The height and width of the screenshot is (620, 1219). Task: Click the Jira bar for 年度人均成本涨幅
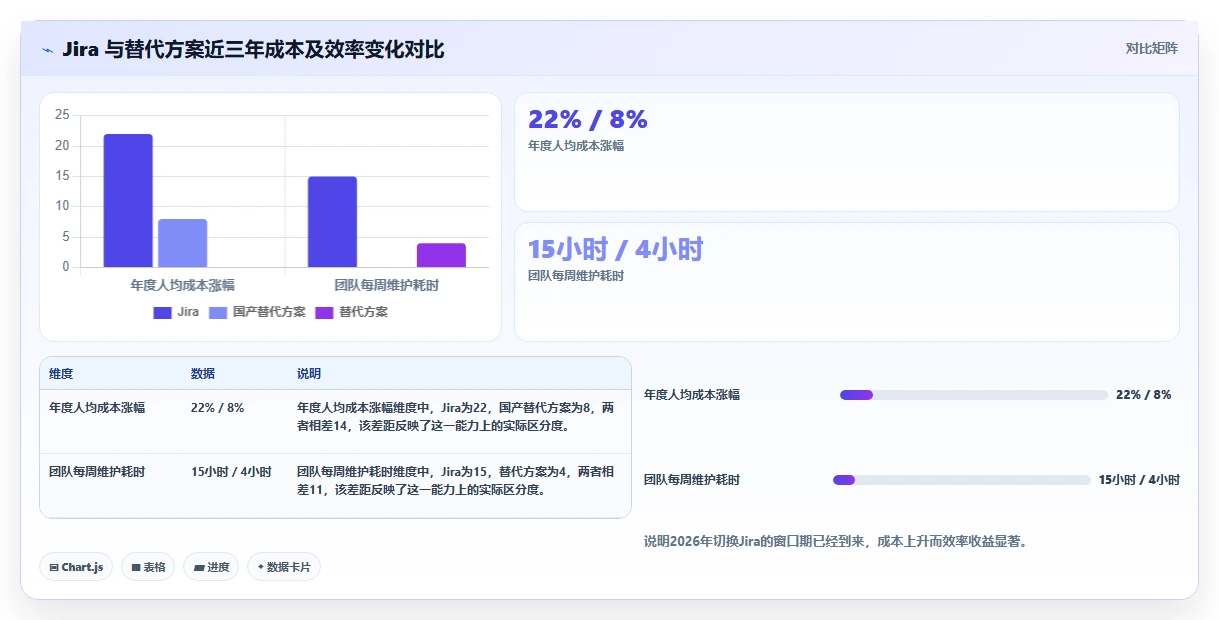(x=128, y=200)
